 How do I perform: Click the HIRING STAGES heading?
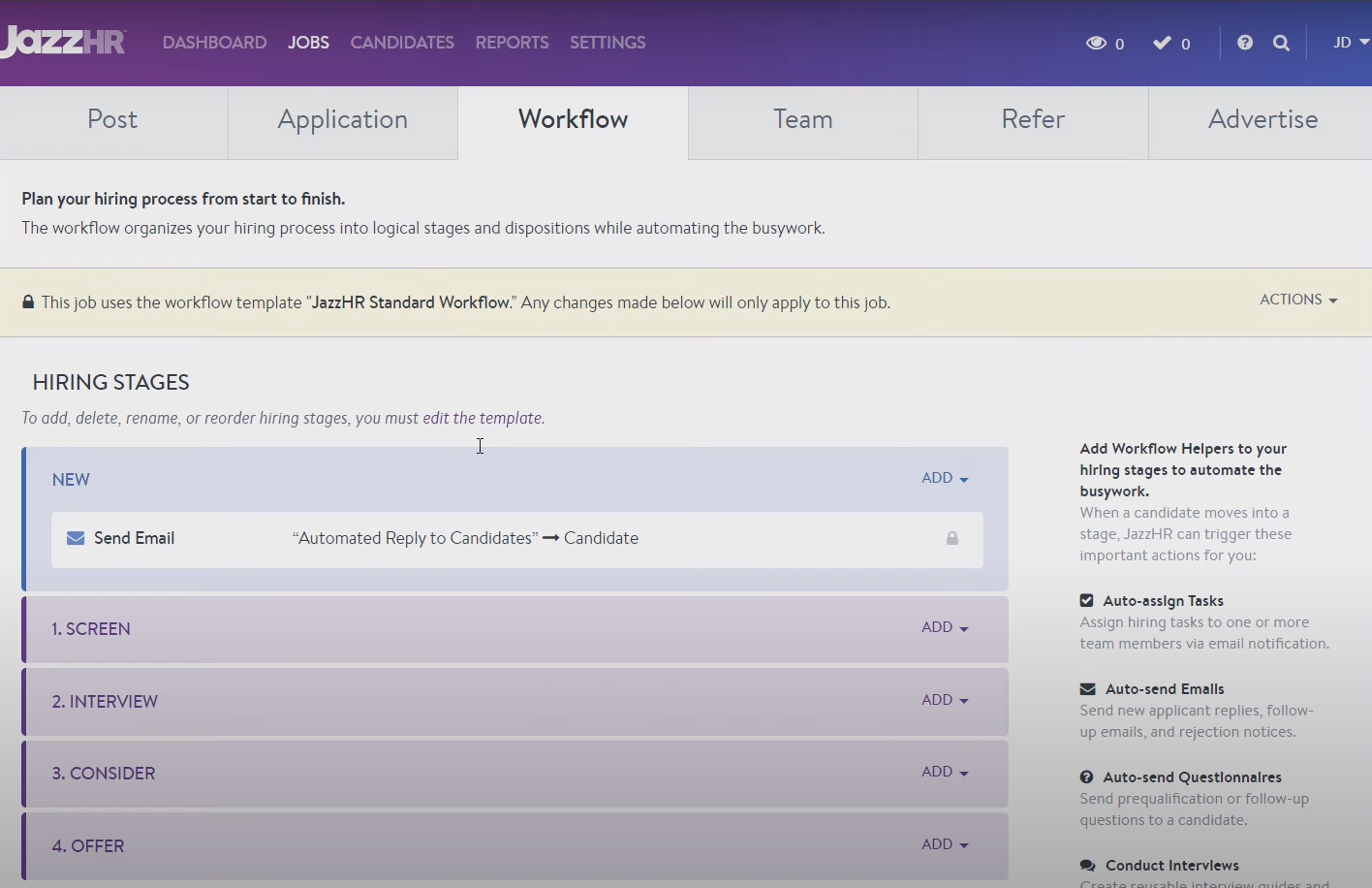[111, 382]
